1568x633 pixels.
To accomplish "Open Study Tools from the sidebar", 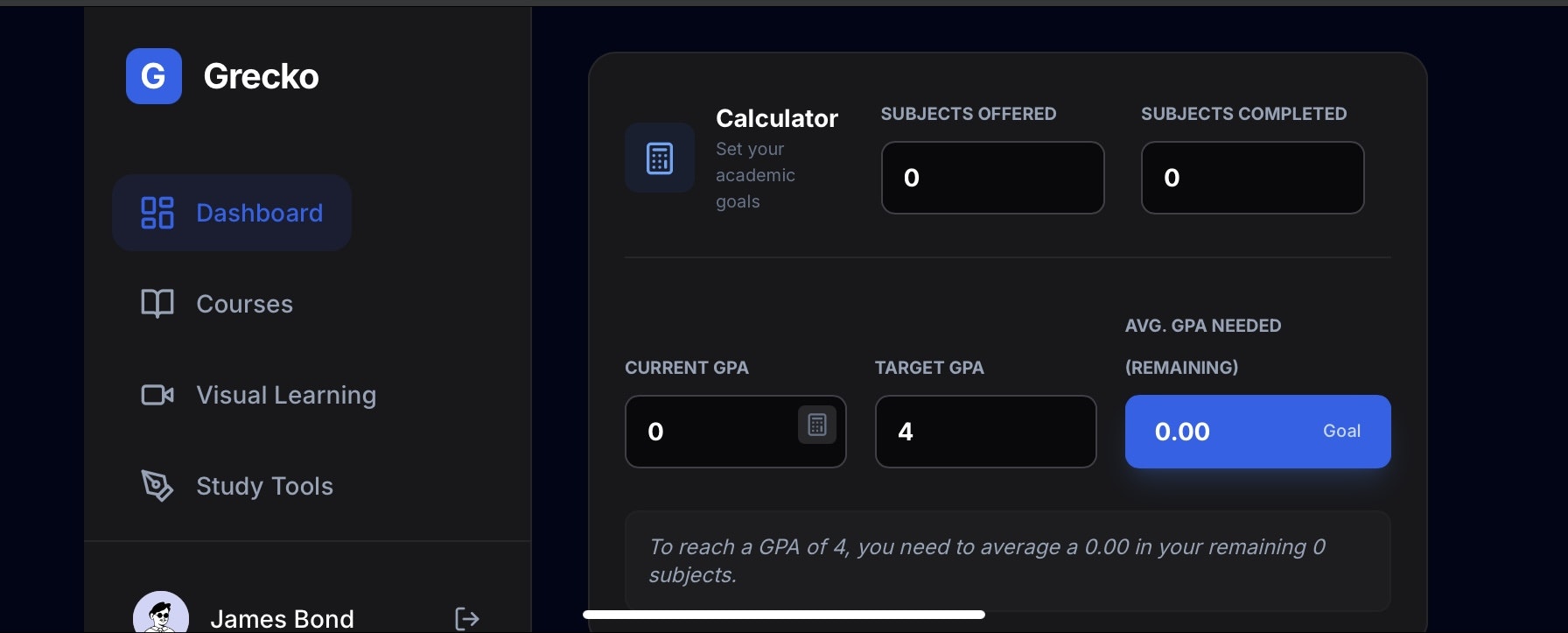I will pyautogui.click(x=264, y=486).
